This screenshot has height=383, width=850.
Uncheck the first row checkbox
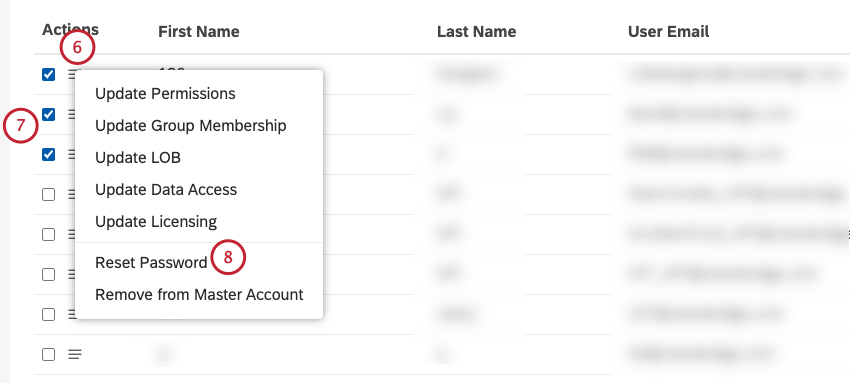48,75
